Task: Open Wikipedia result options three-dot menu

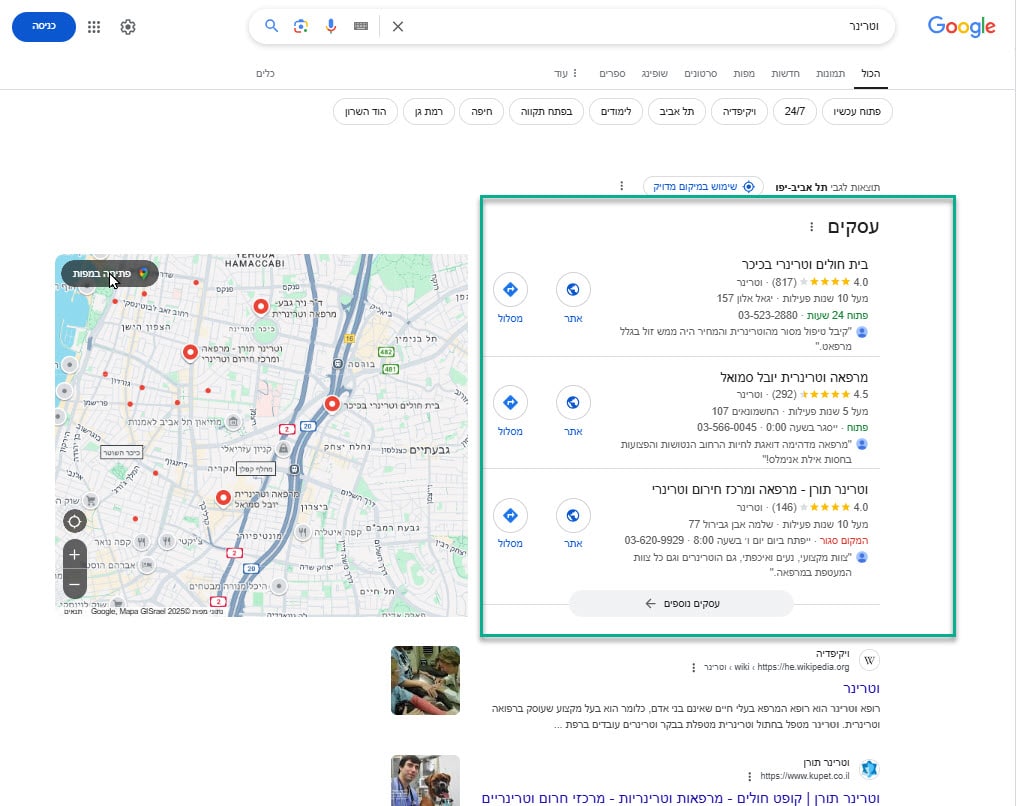Action: point(693,667)
